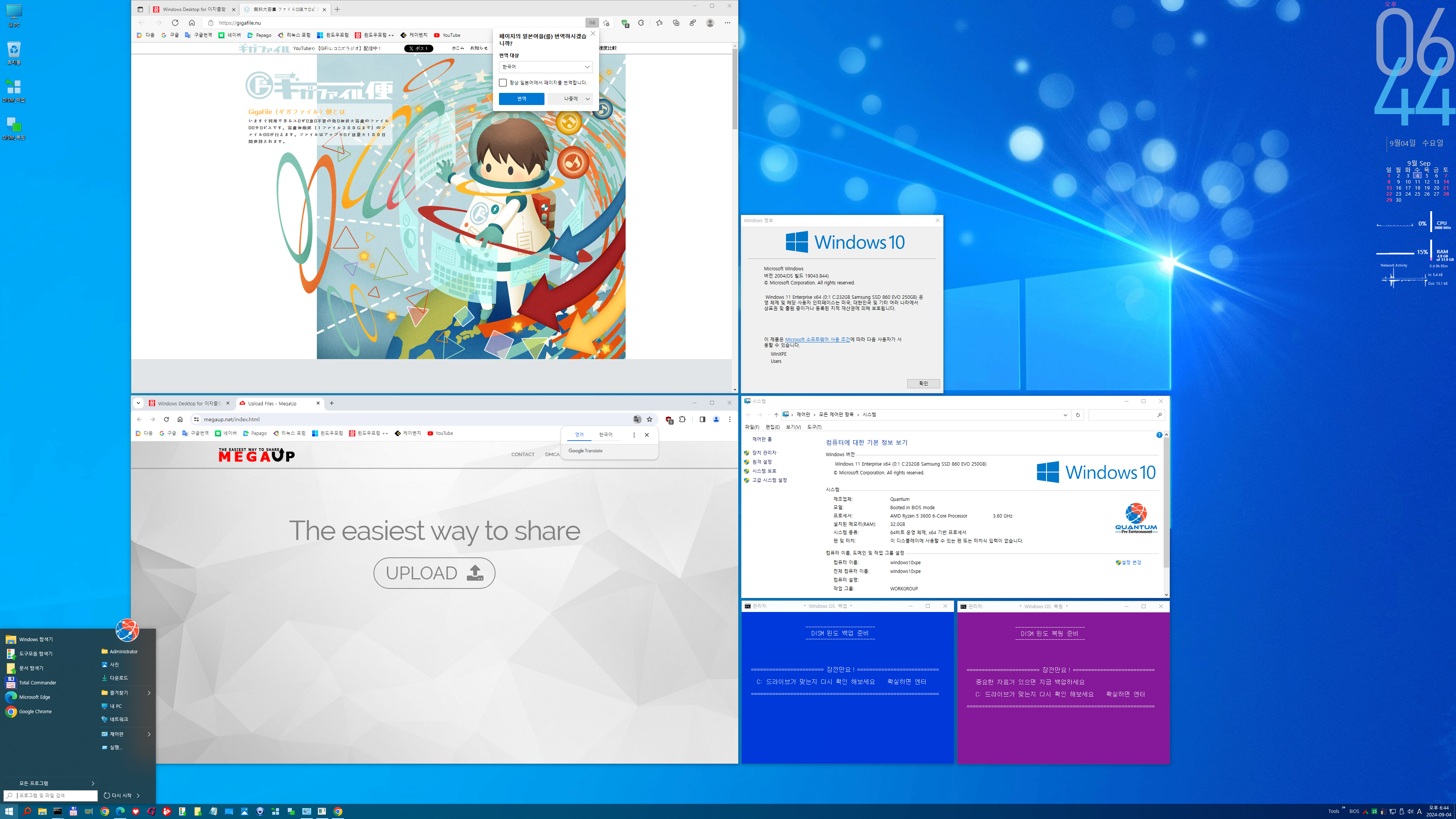The width and height of the screenshot is (1456, 819).
Task: Open YouTube bookmark in Edge favorites bar
Action: click(447, 35)
